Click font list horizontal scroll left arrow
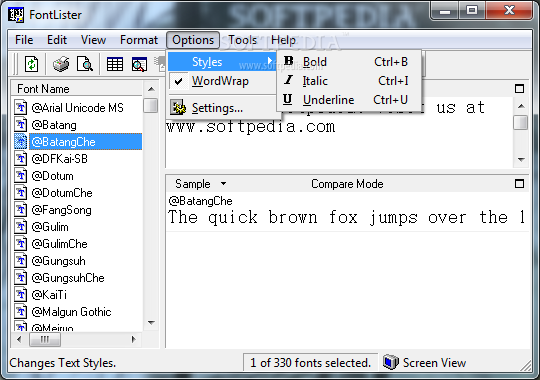This screenshot has width=540, height=380. point(19,339)
